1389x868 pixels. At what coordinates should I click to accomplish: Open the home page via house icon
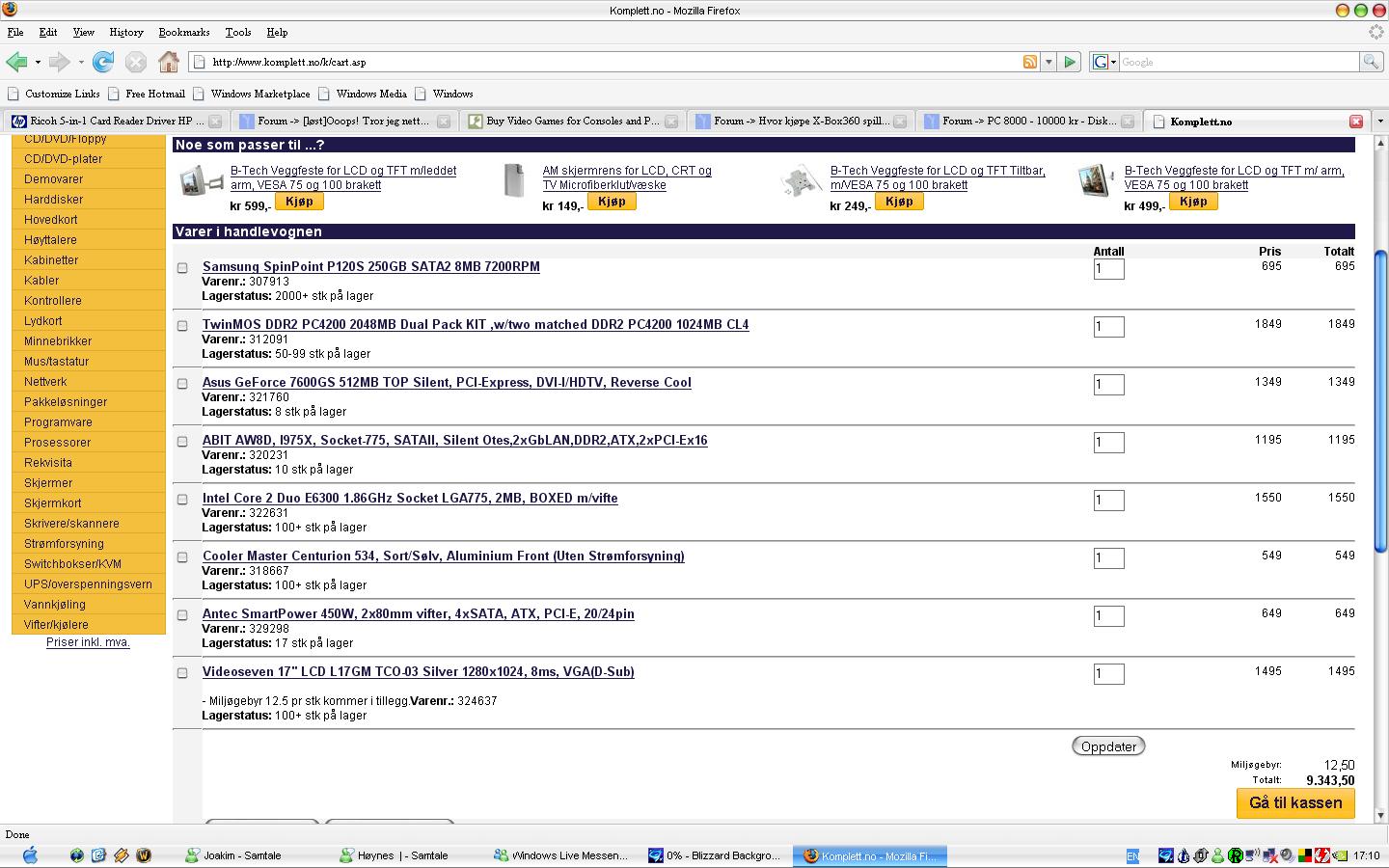pyautogui.click(x=169, y=62)
